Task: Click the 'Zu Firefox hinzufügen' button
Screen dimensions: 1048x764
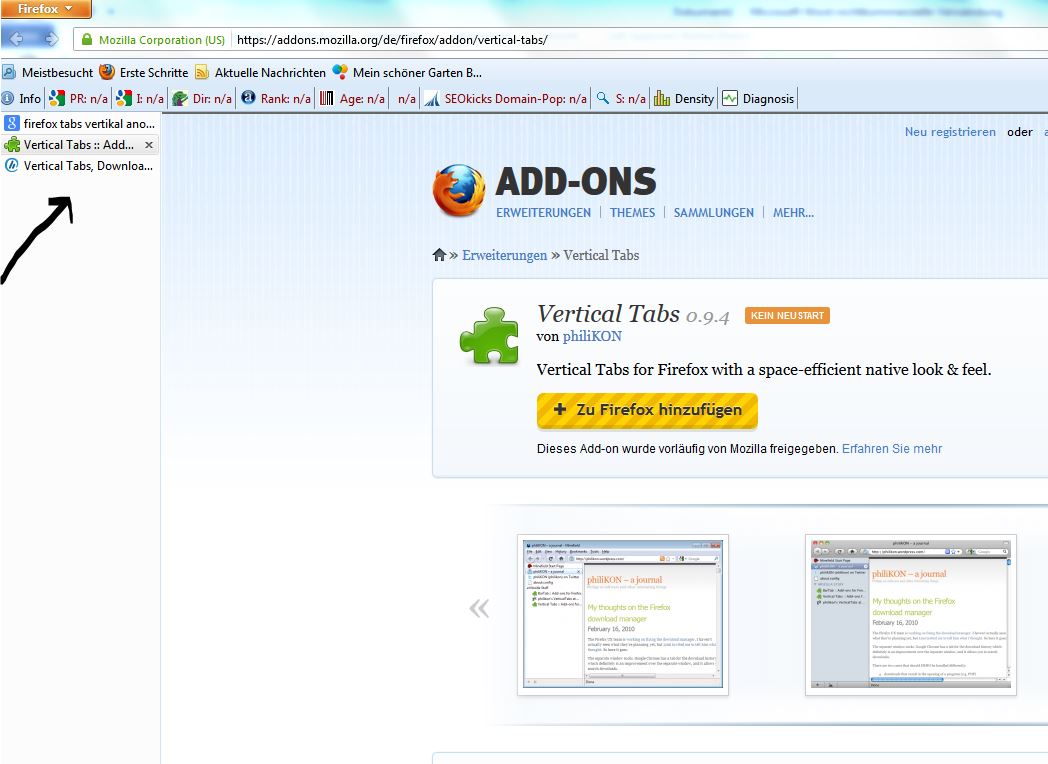Action: (x=647, y=410)
